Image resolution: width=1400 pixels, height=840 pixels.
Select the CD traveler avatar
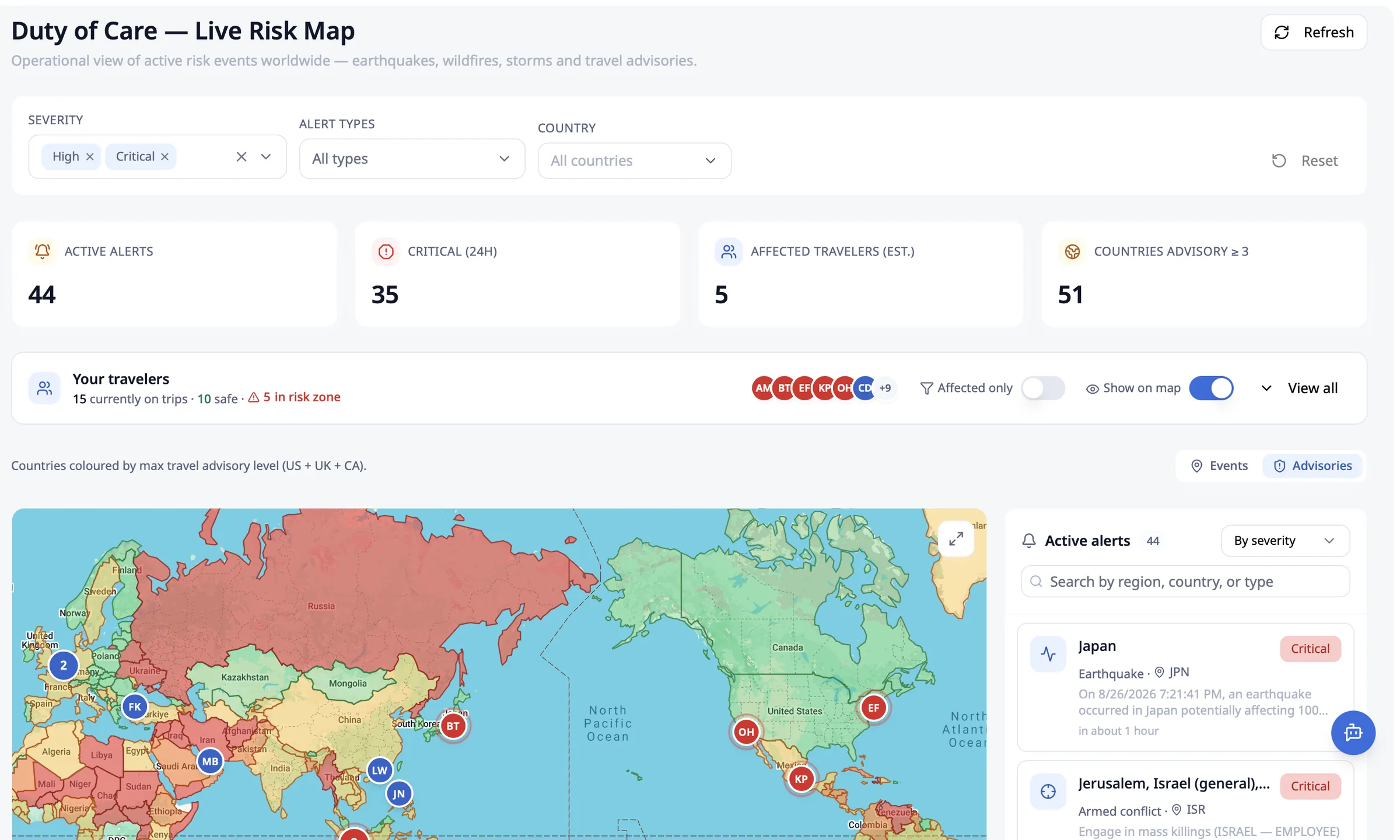864,388
